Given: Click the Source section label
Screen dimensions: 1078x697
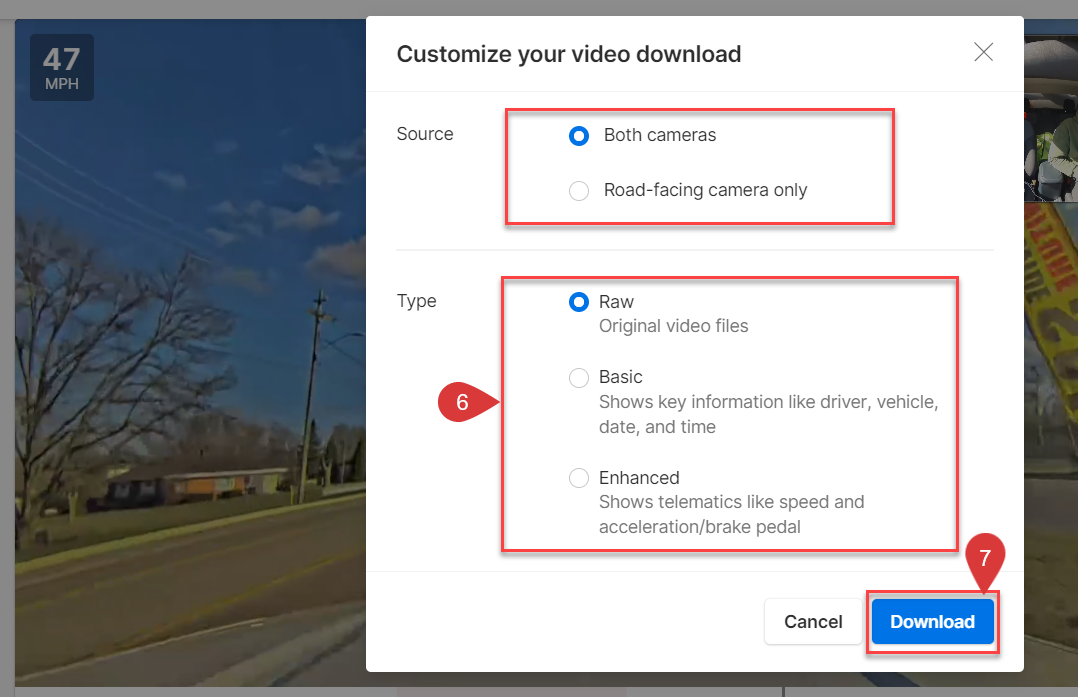Looking at the screenshot, I should 425,134.
